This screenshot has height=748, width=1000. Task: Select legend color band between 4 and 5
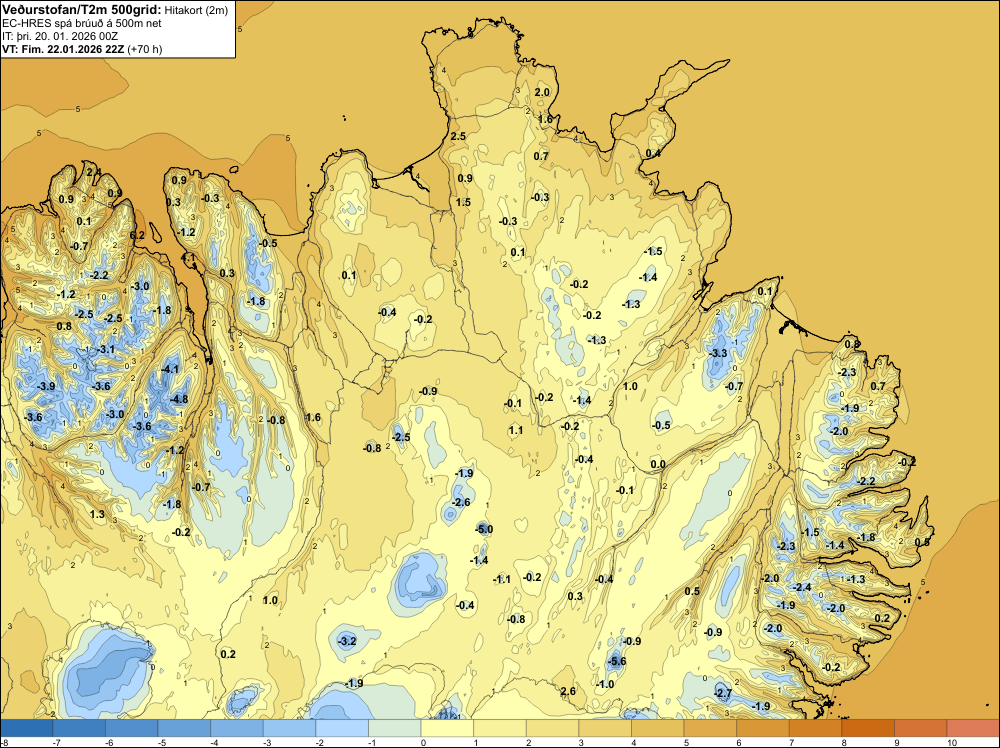(x=658, y=728)
